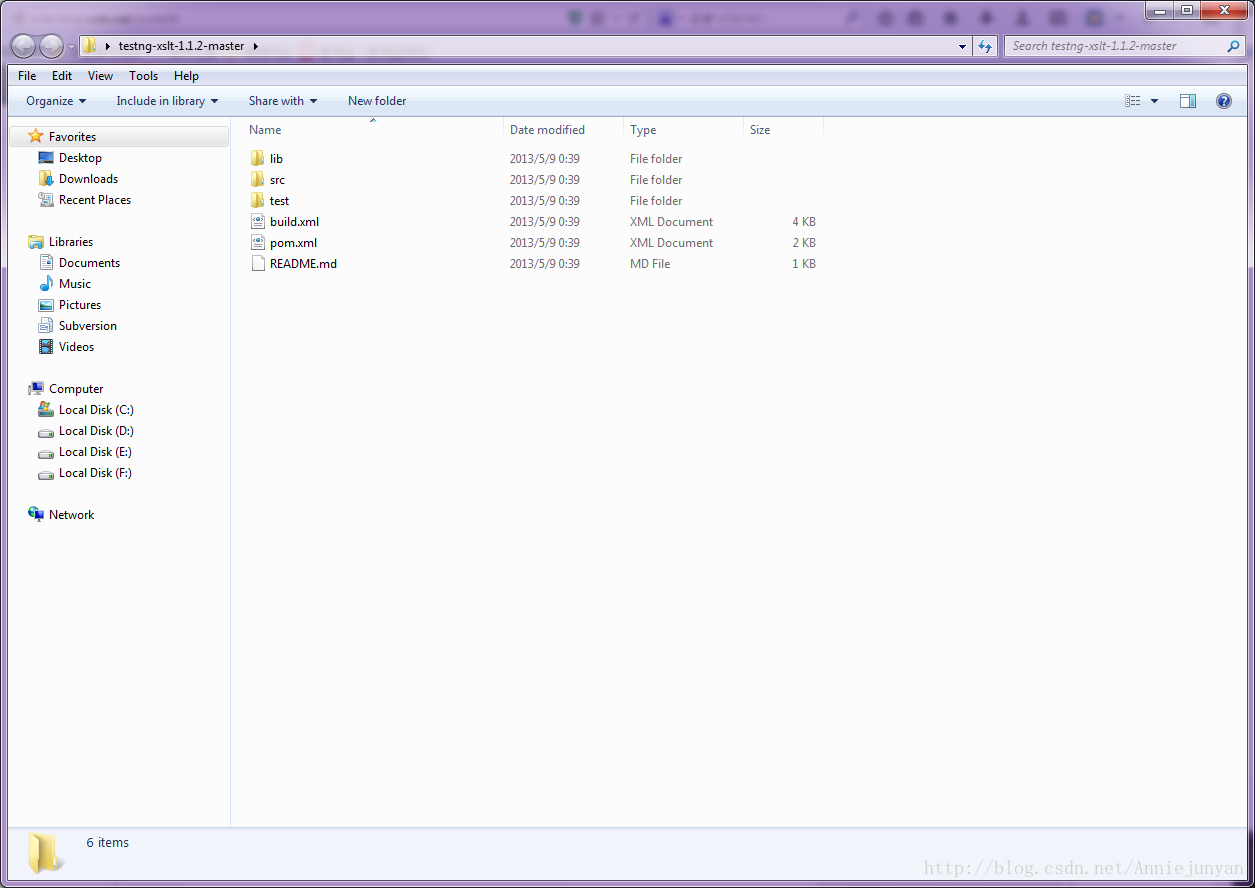The height and width of the screenshot is (888, 1255).
Task: Click the Downloads folder icon
Action: (46, 179)
